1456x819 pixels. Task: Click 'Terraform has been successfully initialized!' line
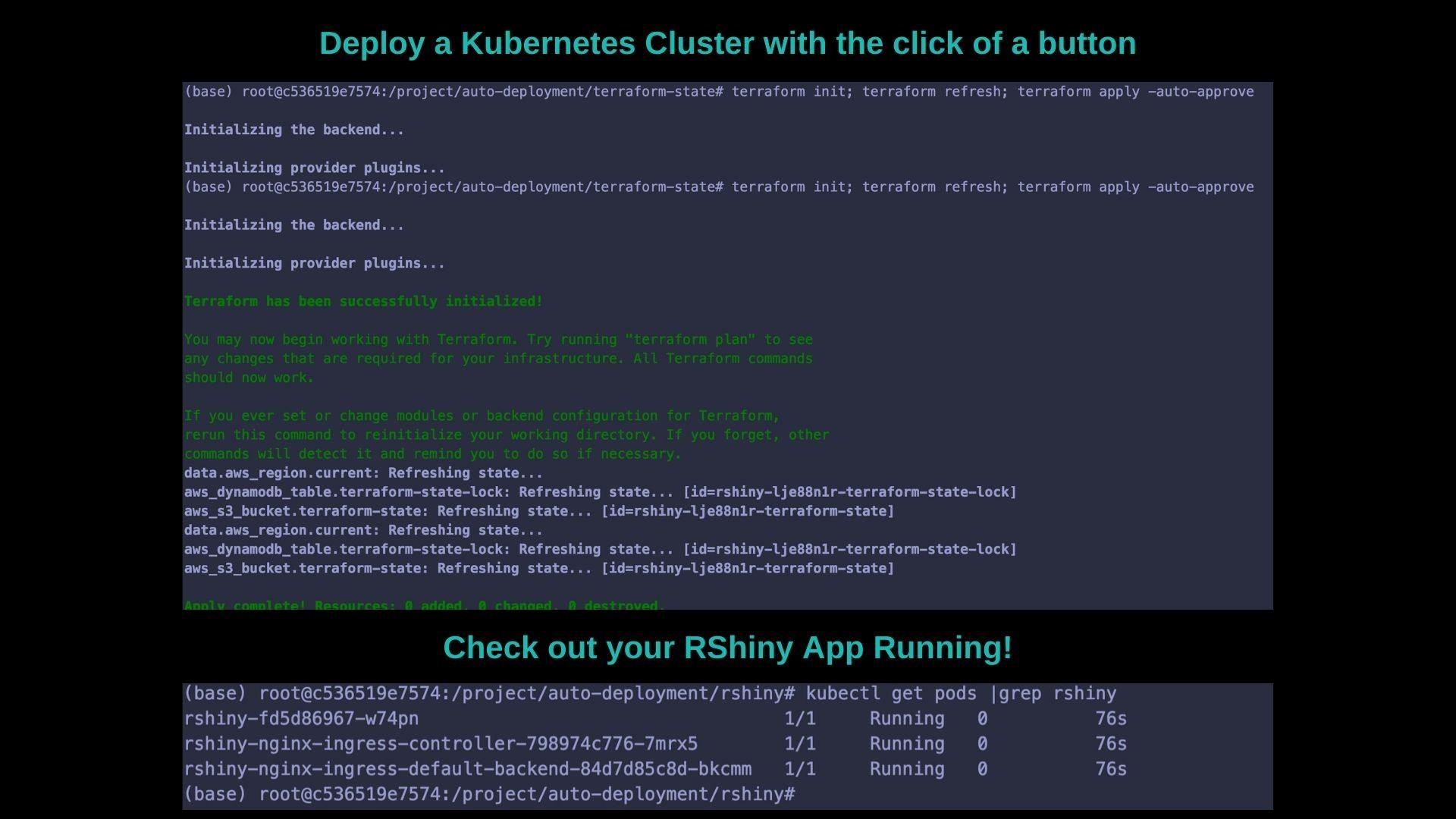363,301
